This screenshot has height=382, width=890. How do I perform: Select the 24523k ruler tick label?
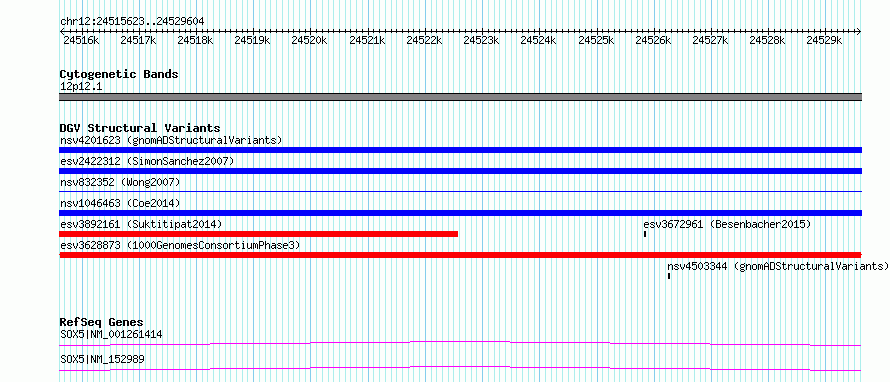[x=481, y=40]
